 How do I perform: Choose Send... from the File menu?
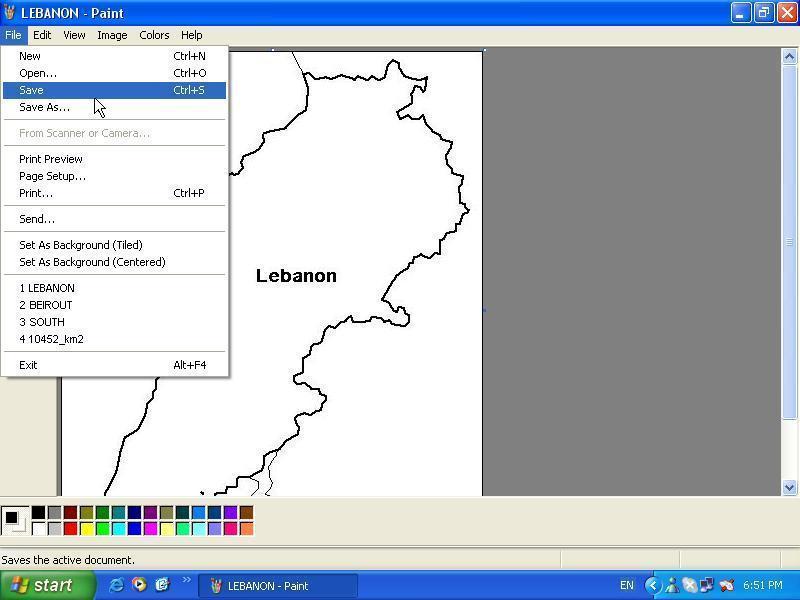pyautogui.click(x=114, y=219)
